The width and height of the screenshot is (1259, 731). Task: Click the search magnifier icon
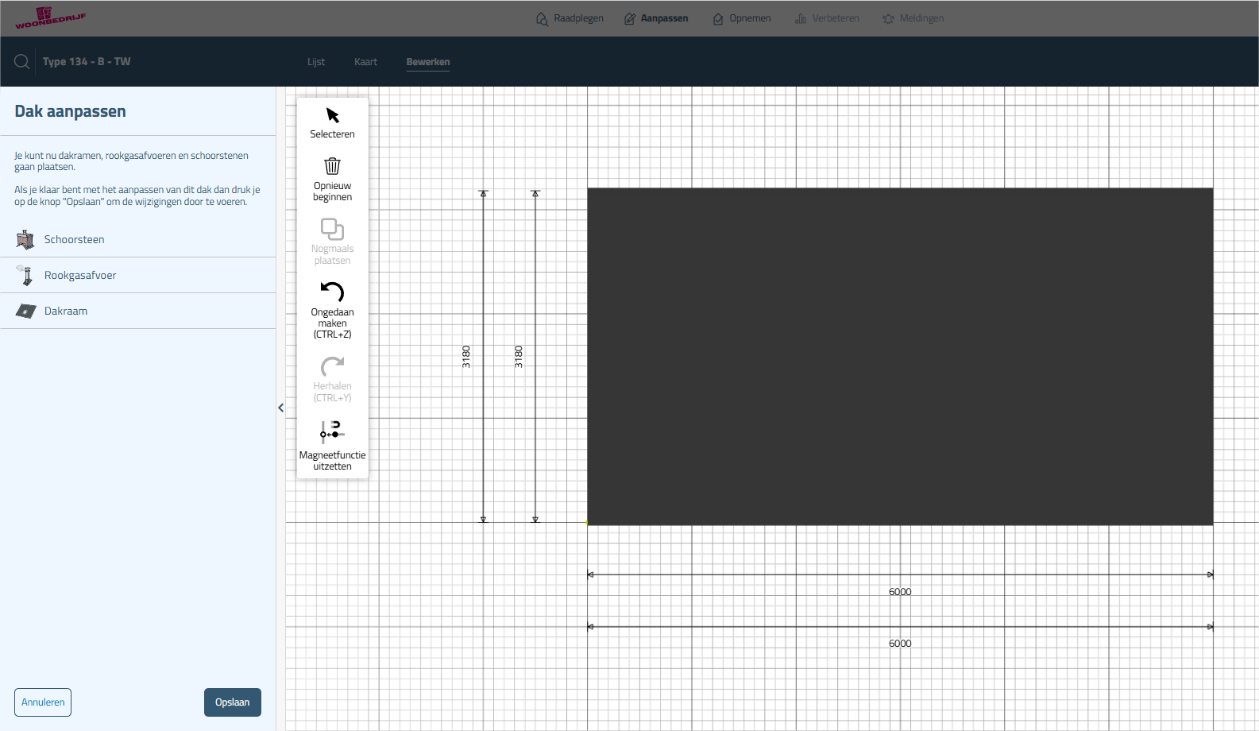20,62
